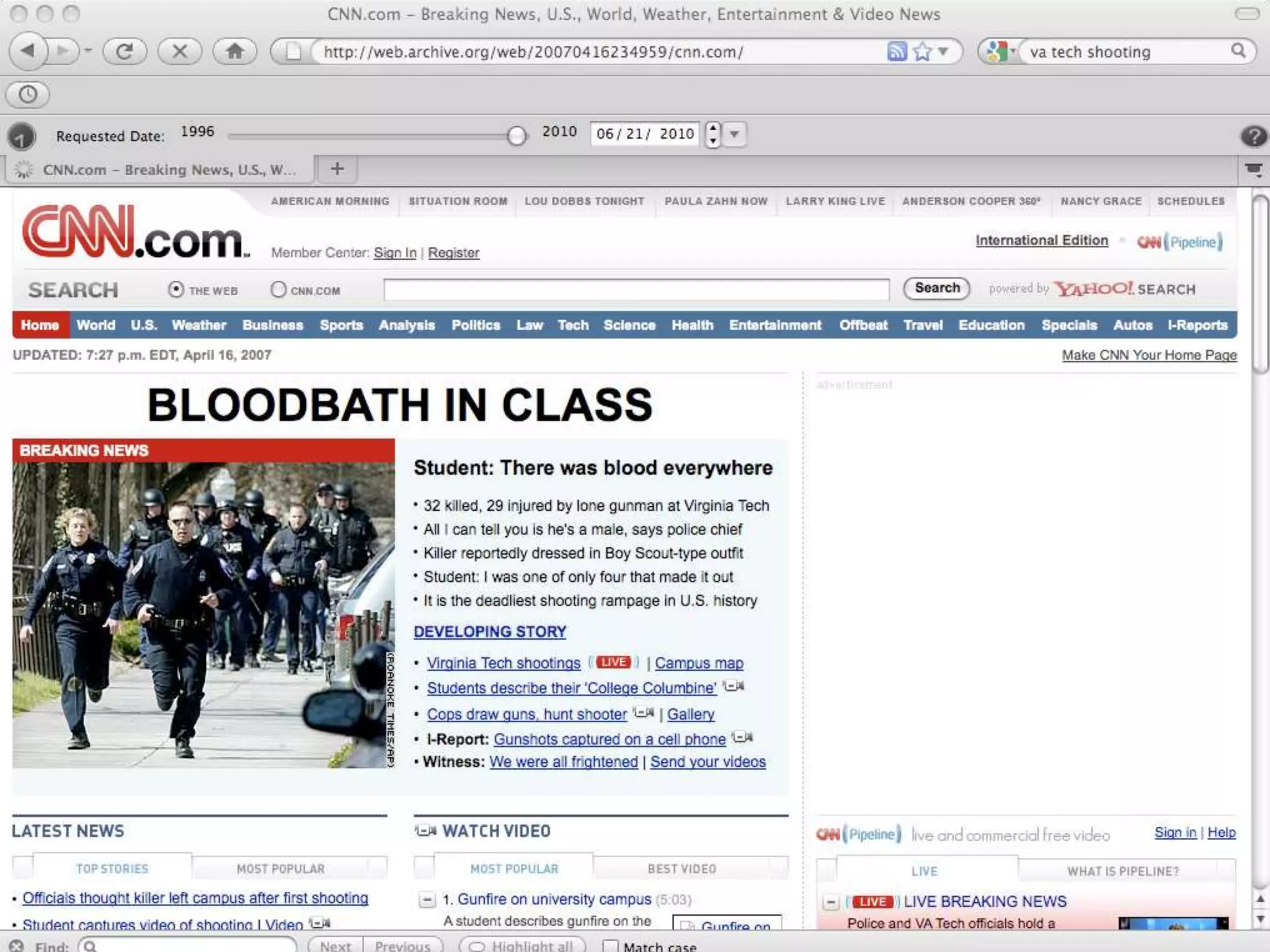This screenshot has width=1270, height=952.
Task: Bookmark page with the star icon
Action: [922, 51]
